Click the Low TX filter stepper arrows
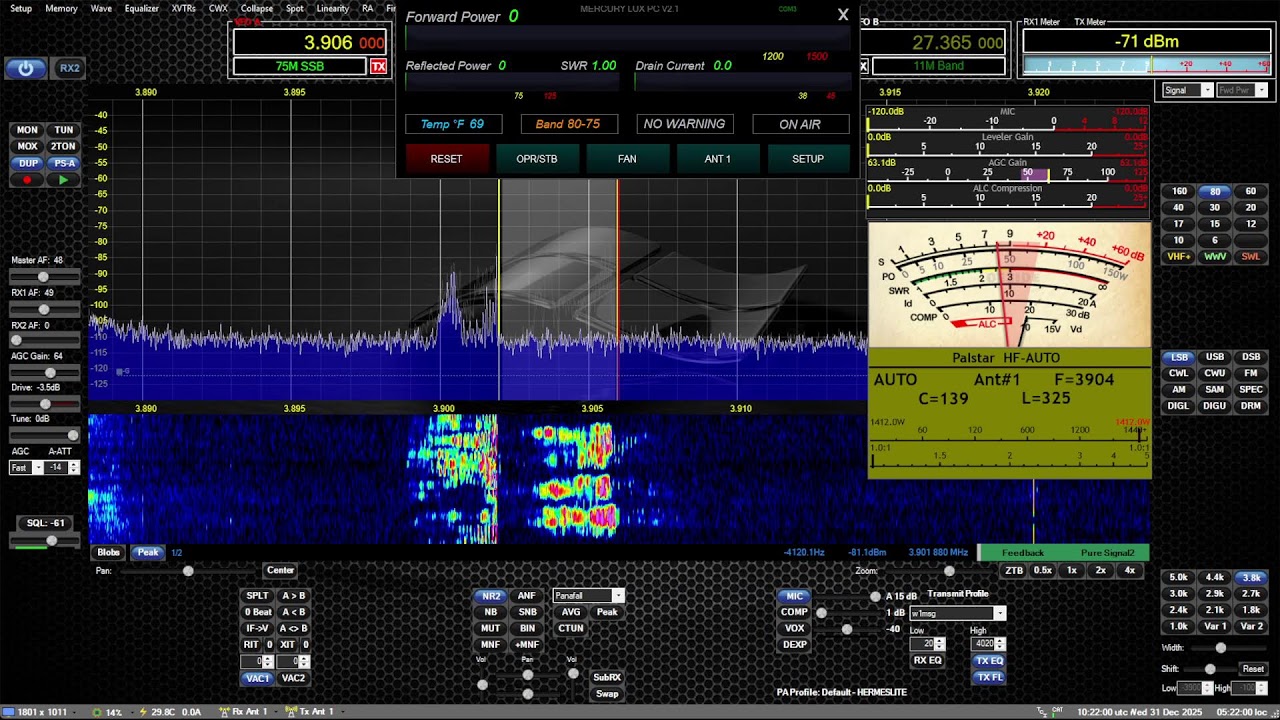 click(941, 644)
